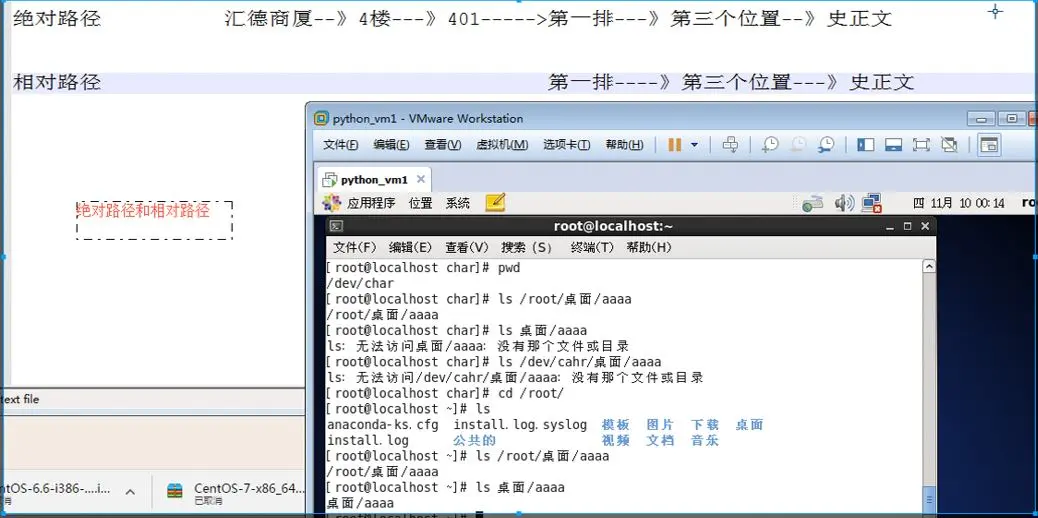This screenshot has height=518, width=1038.
Task: Click the 公共的 folder name in ls output
Action: pos(475,440)
